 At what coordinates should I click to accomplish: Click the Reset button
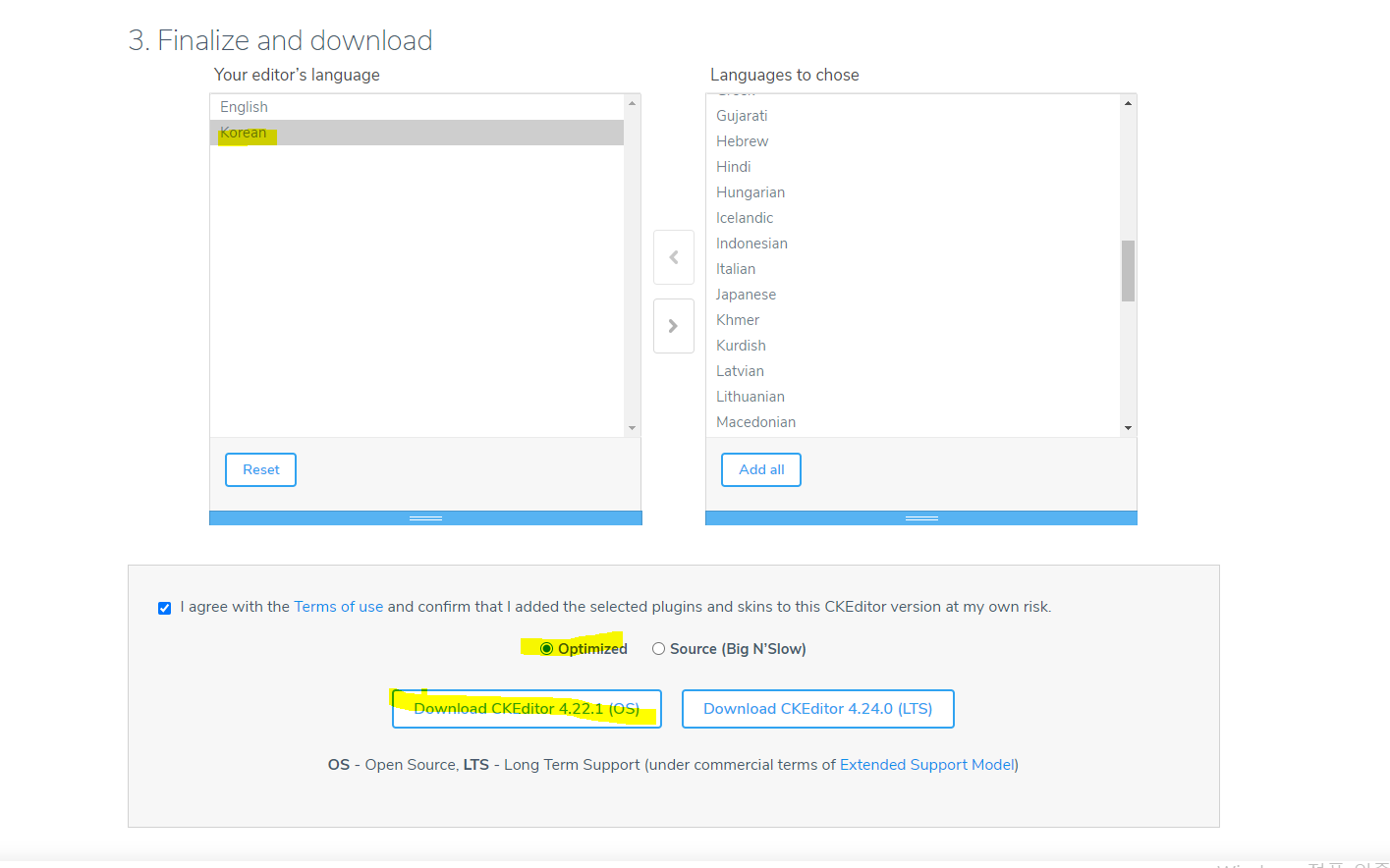(261, 469)
